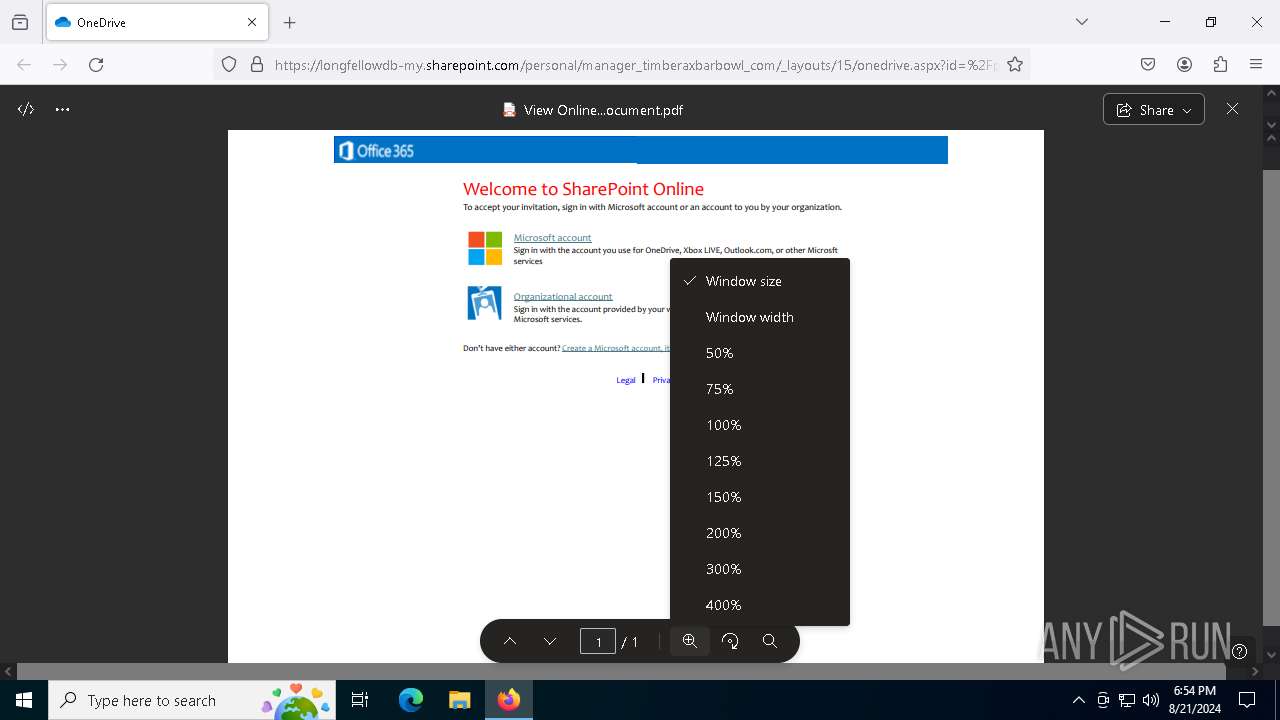Open the network icon in tray

click(1127, 700)
